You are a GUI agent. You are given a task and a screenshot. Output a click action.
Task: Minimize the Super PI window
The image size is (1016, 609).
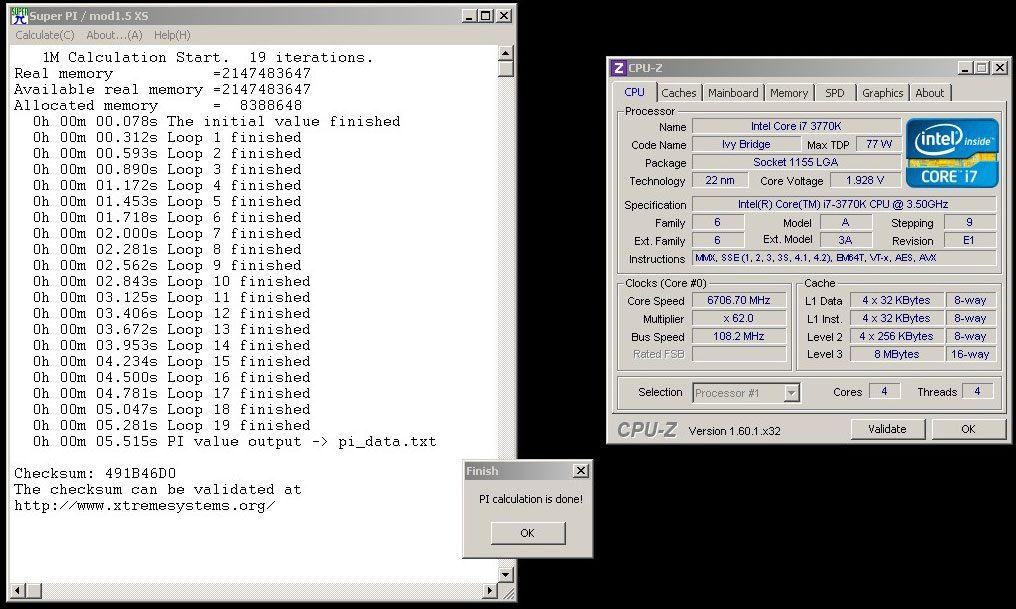470,16
